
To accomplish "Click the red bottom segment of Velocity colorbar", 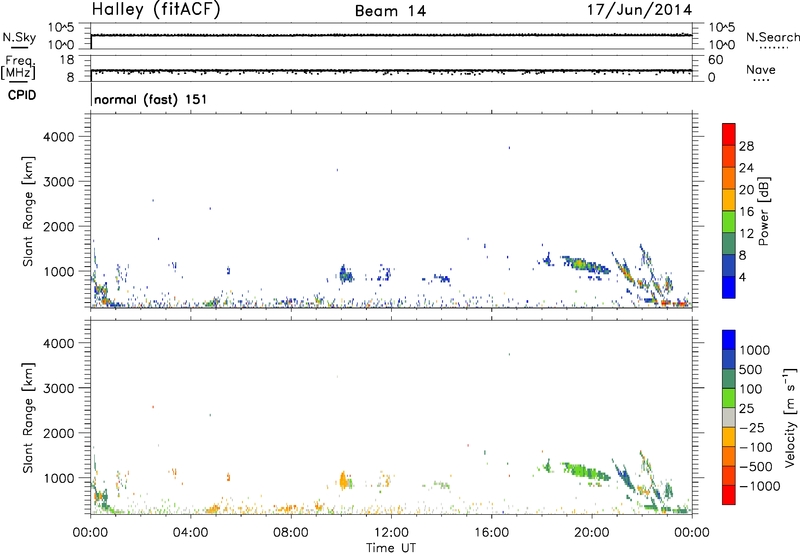I will 729,494.
